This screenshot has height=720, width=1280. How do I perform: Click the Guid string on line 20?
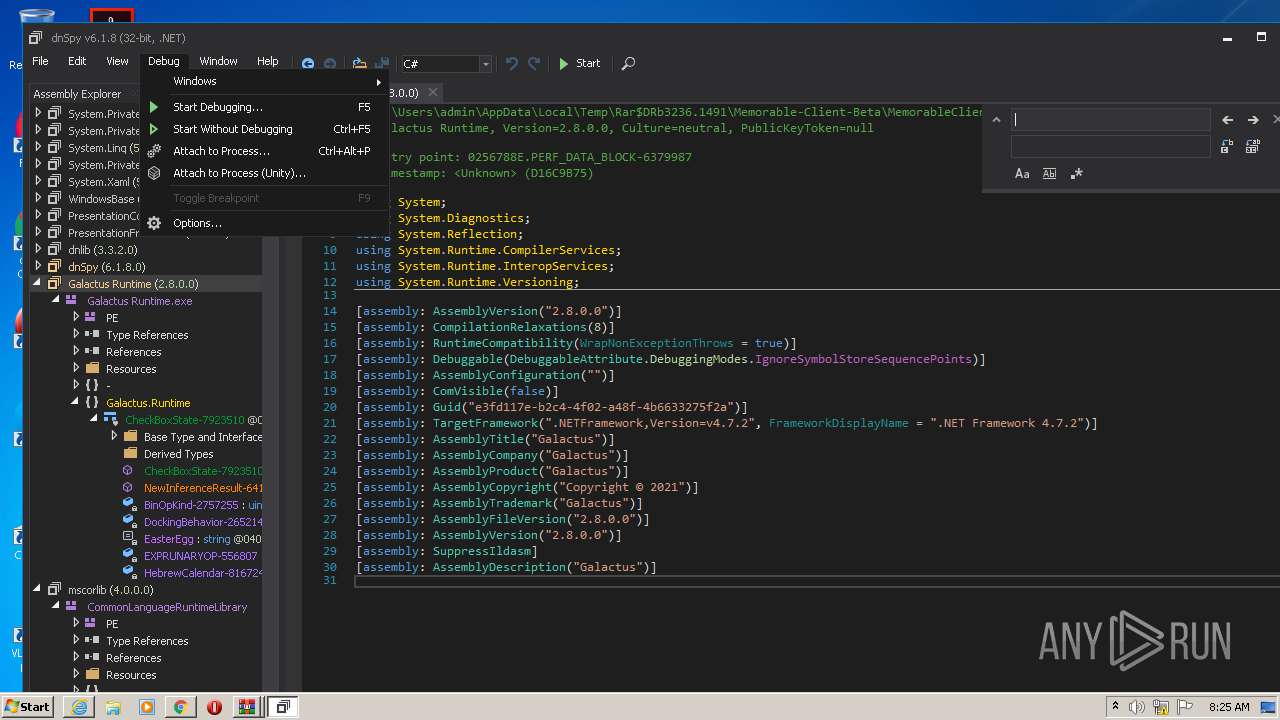coord(601,407)
